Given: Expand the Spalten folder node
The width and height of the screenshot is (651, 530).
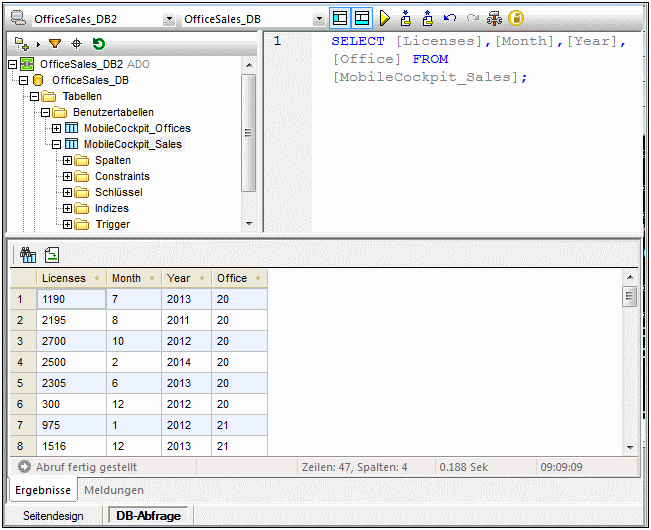Looking at the screenshot, I should [68, 161].
